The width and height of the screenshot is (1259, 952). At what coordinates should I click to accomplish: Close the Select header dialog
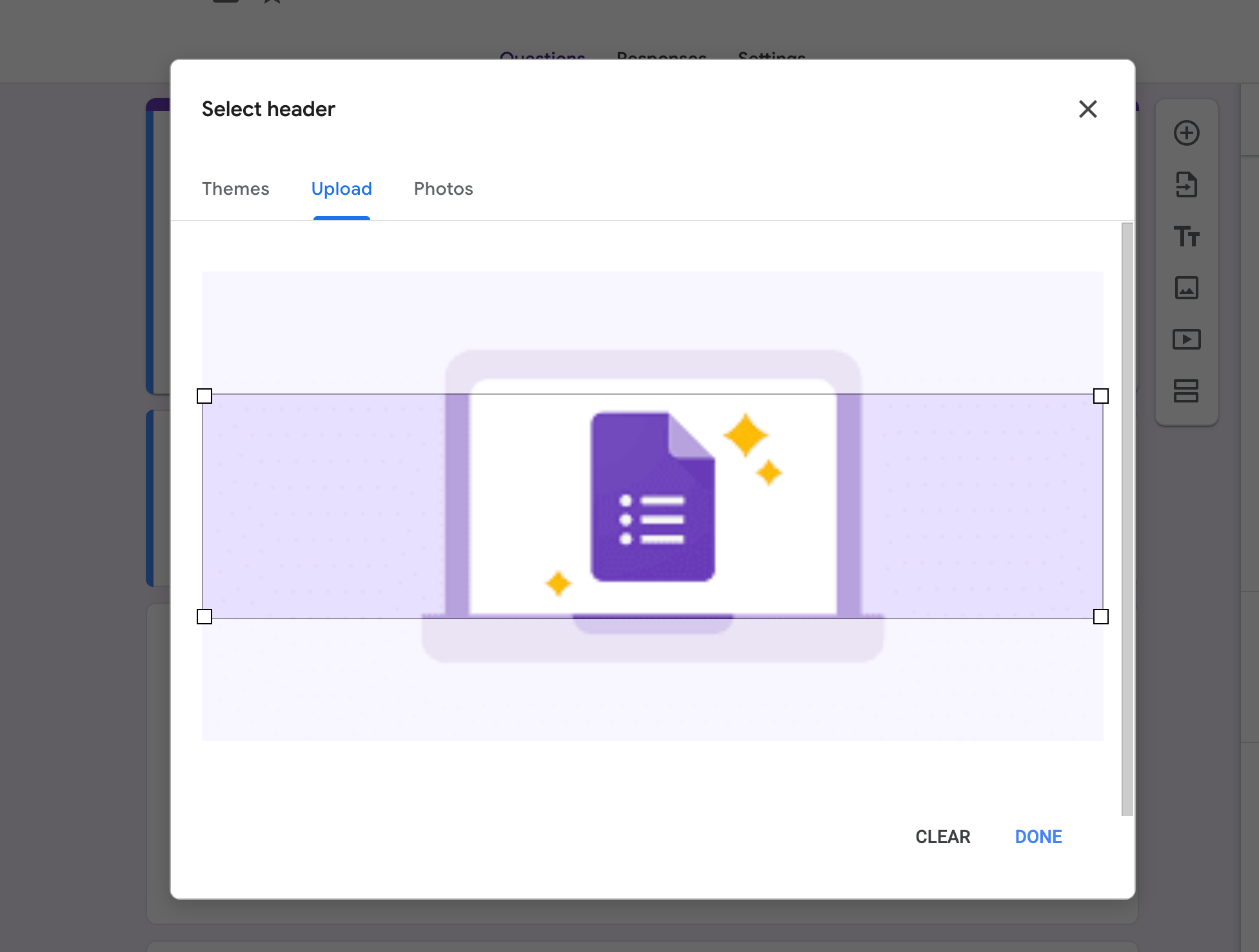(1087, 109)
